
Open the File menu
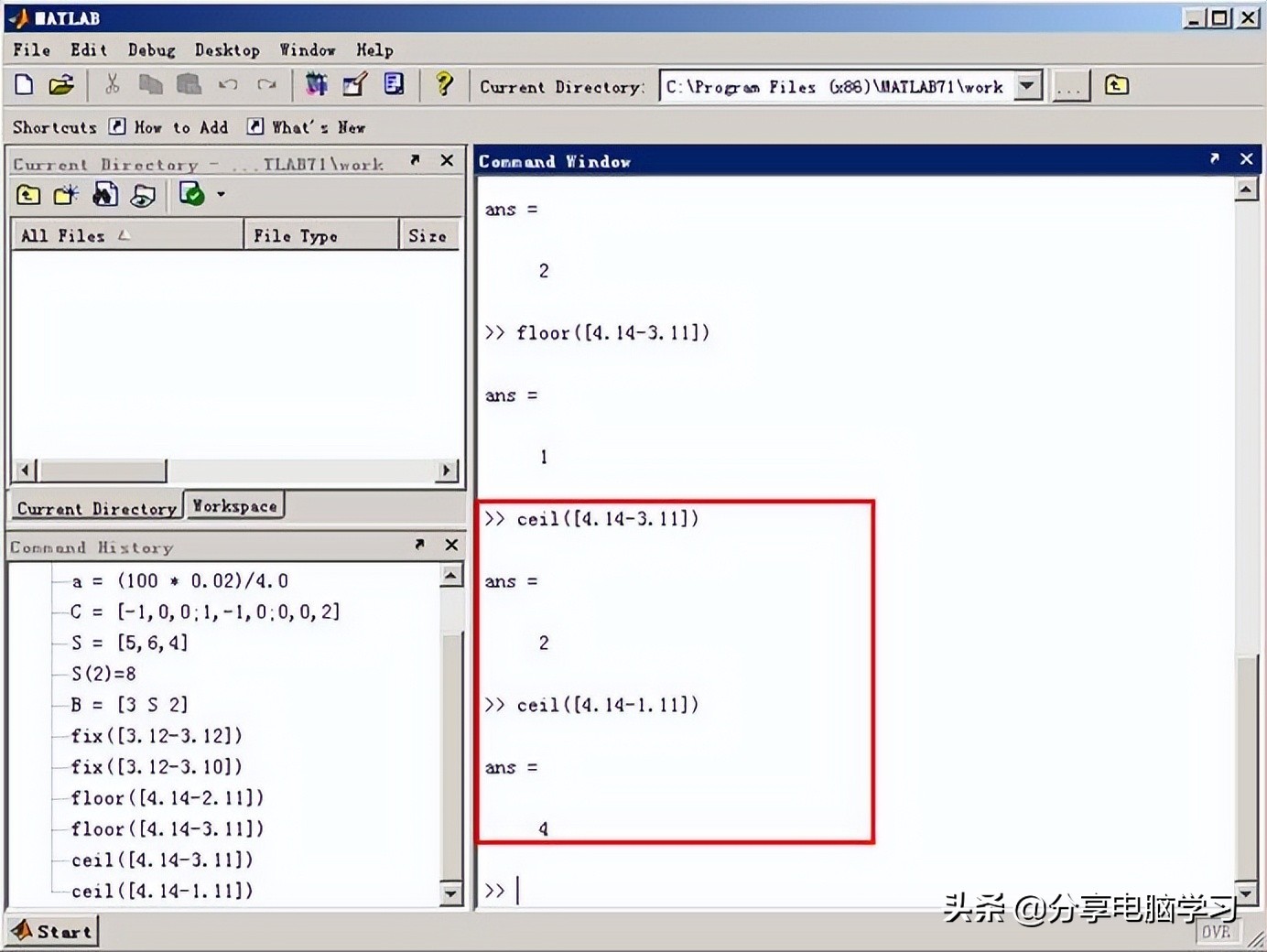31,50
